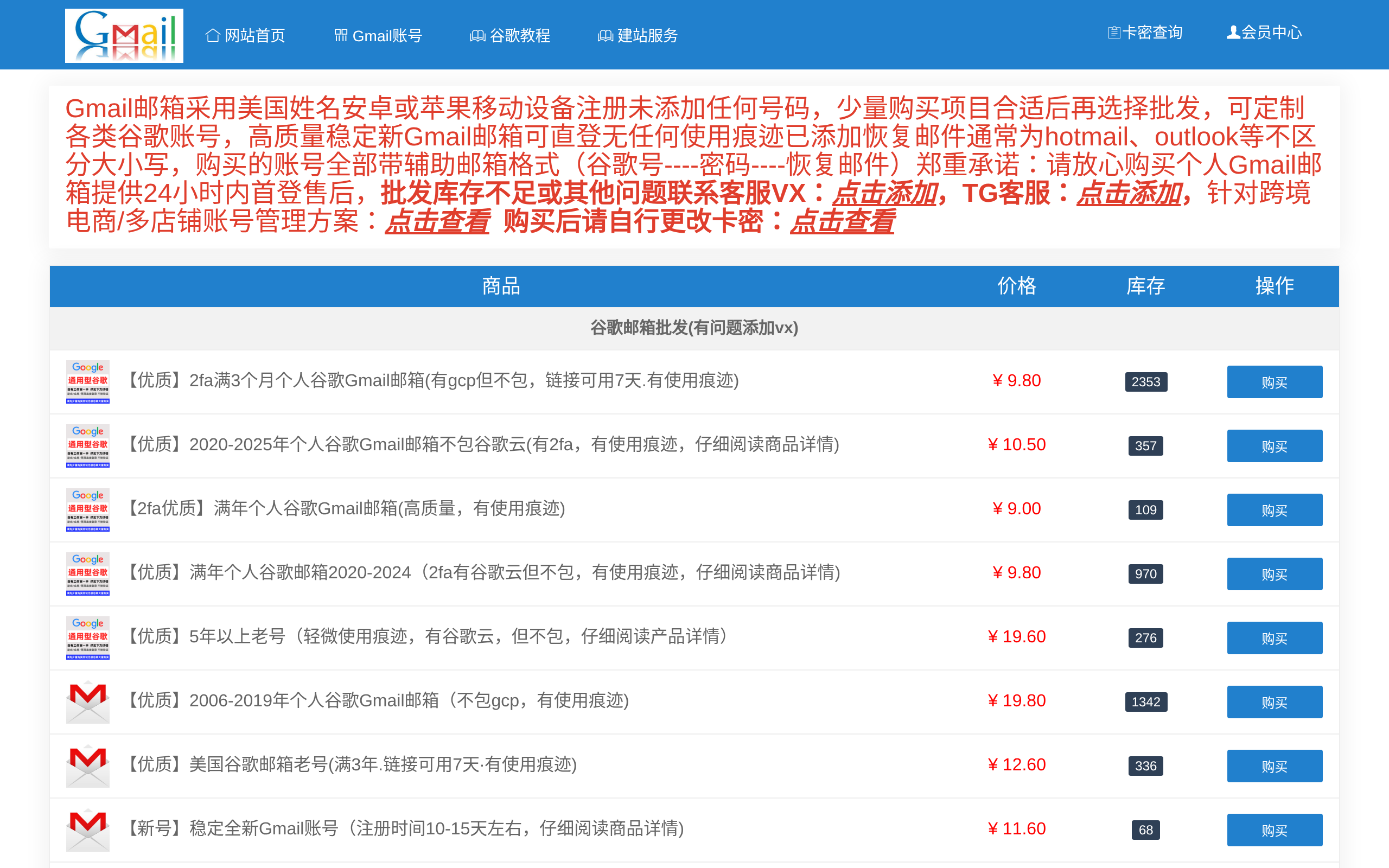The image size is (1389, 868).
Task: Click the stock badge 336
Action: [x=1145, y=766]
